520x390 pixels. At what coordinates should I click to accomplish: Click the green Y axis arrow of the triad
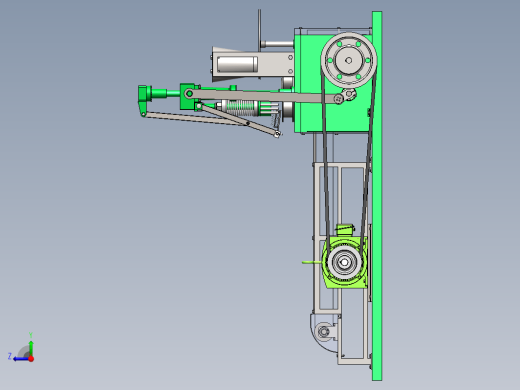31,347
